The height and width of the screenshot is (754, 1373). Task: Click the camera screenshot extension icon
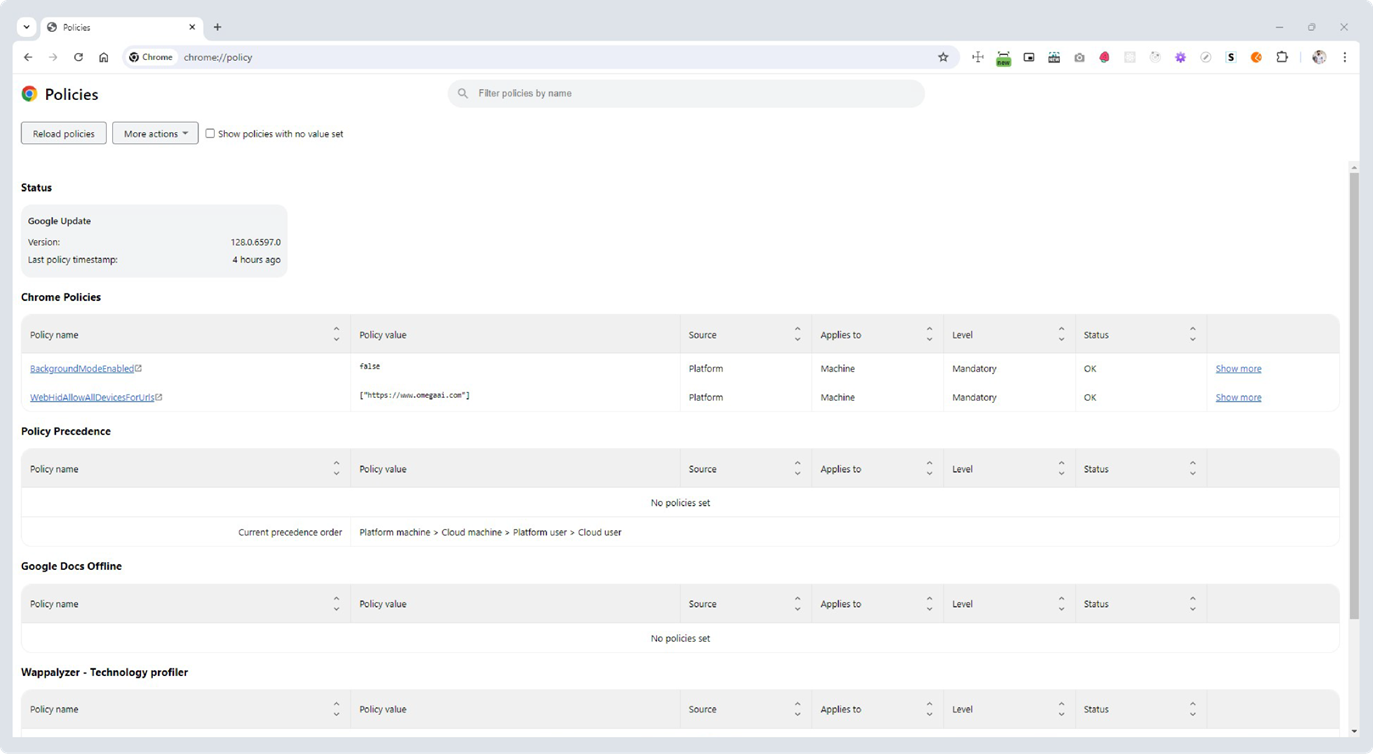(x=1079, y=58)
